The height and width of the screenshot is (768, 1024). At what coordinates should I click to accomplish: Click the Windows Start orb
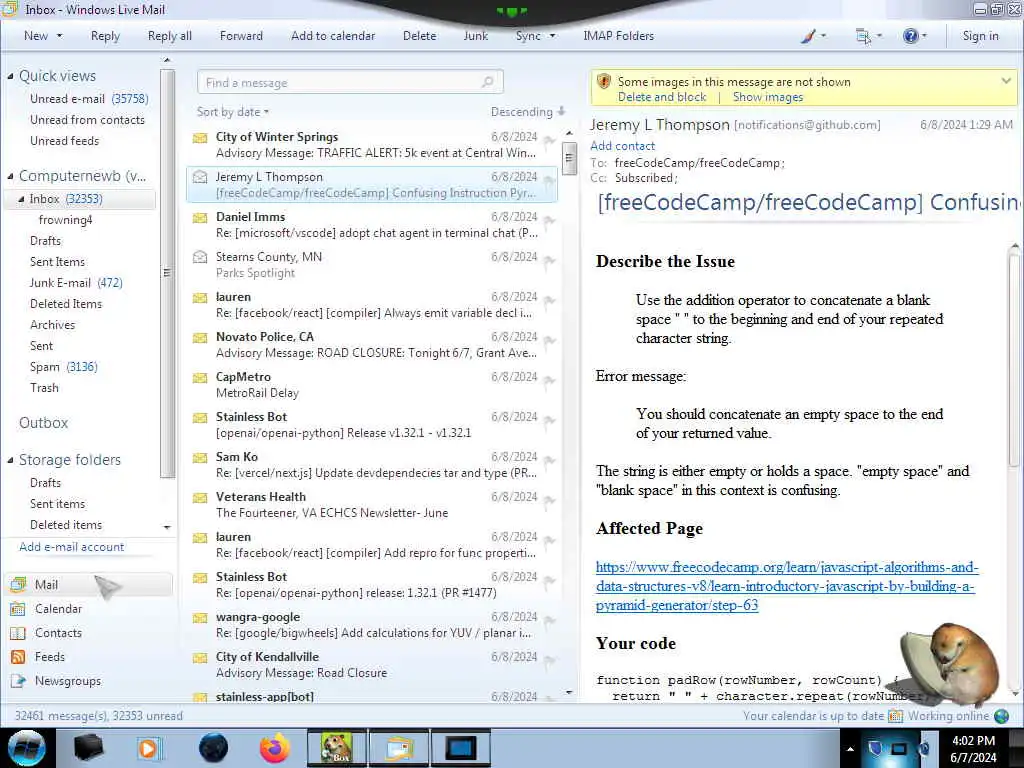point(27,748)
